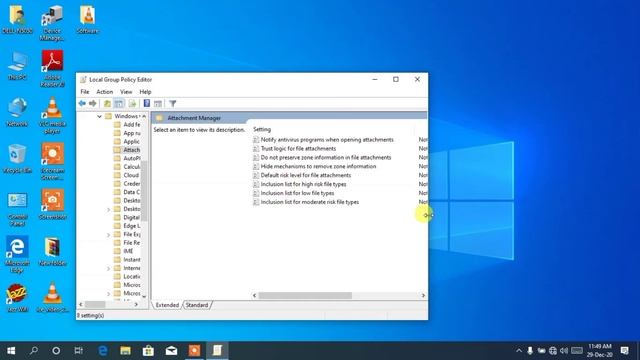Switch to the Standard tab
This screenshot has height=360, width=640.
(x=197, y=305)
